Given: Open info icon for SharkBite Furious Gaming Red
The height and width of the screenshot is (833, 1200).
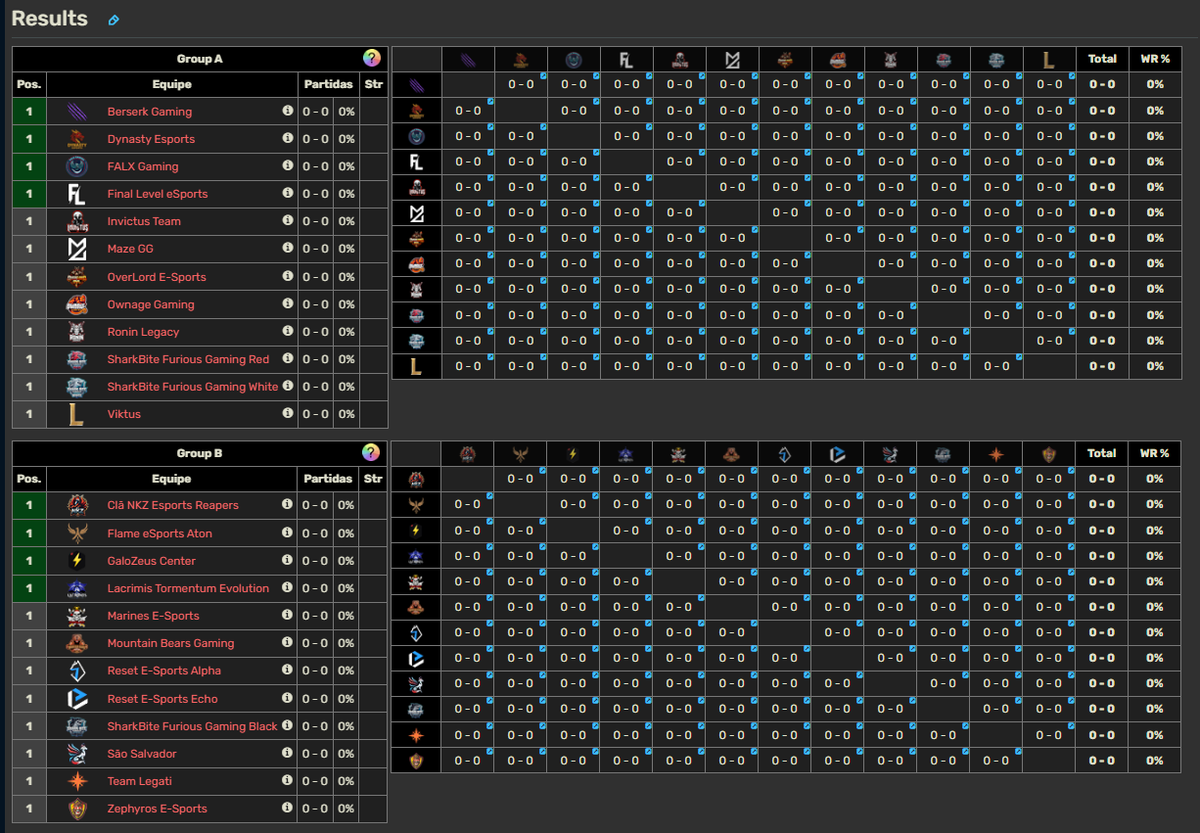Looking at the screenshot, I should click(x=288, y=358).
